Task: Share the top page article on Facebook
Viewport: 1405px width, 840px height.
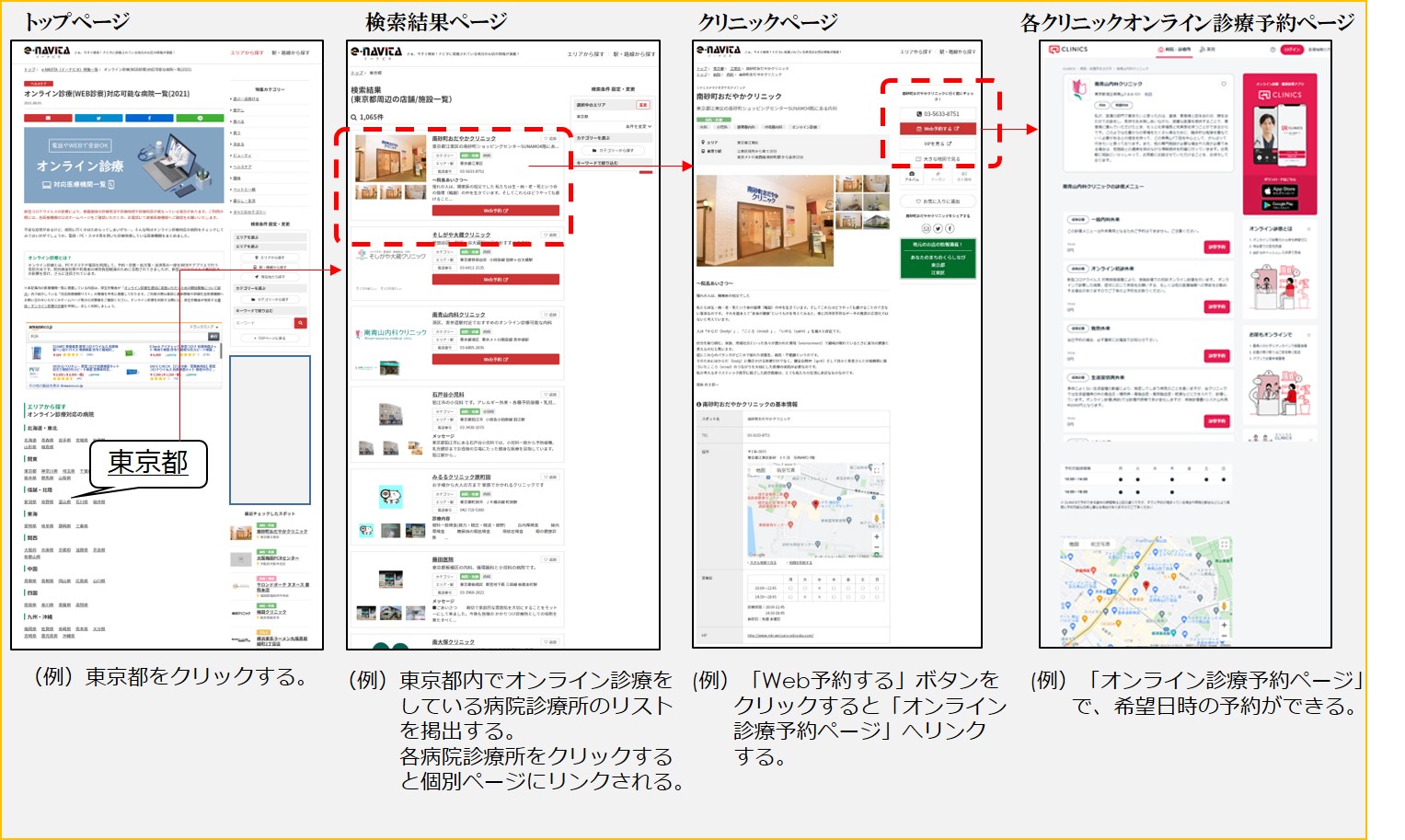Action: tap(150, 118)
